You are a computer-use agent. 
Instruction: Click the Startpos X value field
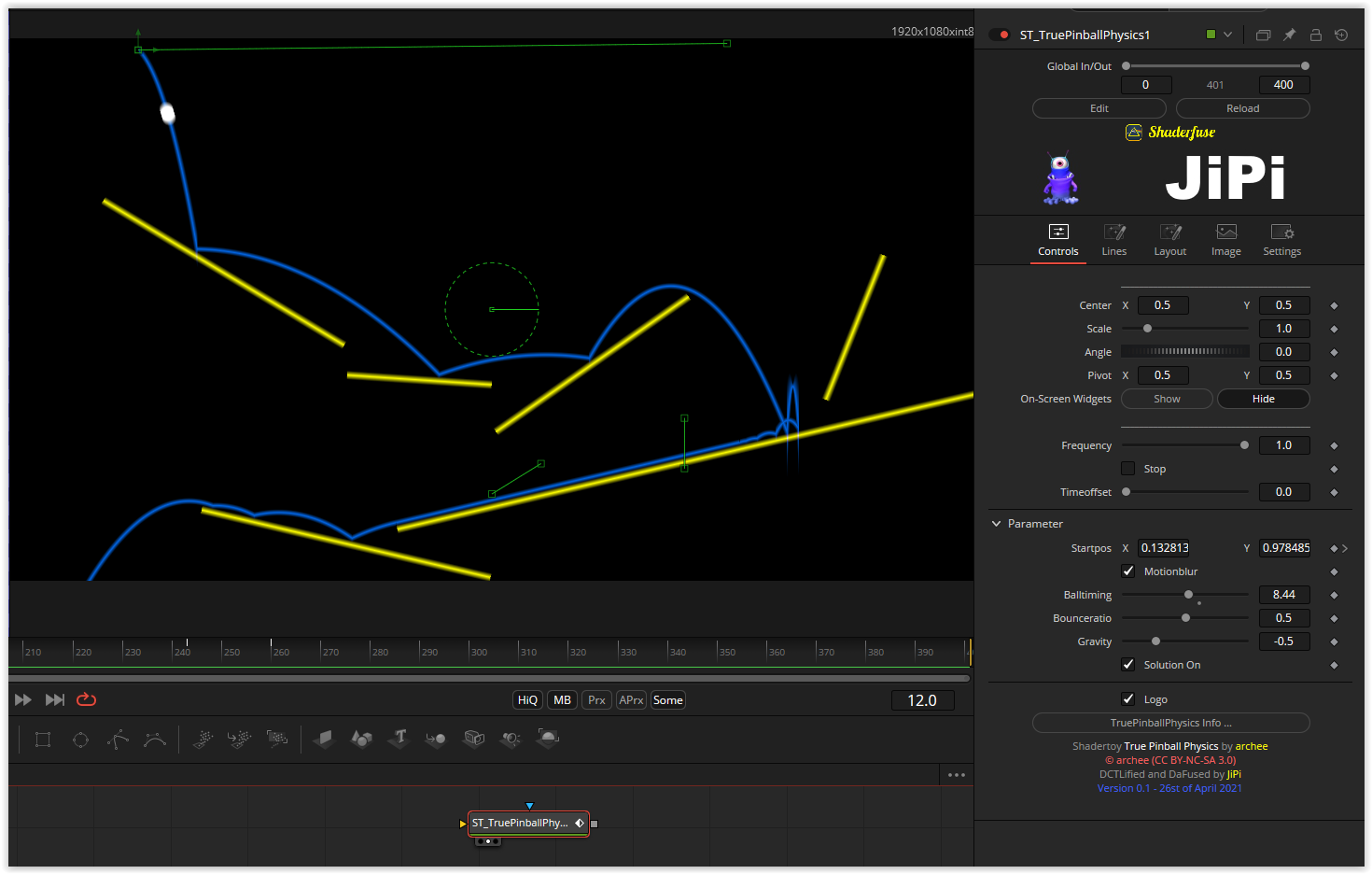(1164, 548)
